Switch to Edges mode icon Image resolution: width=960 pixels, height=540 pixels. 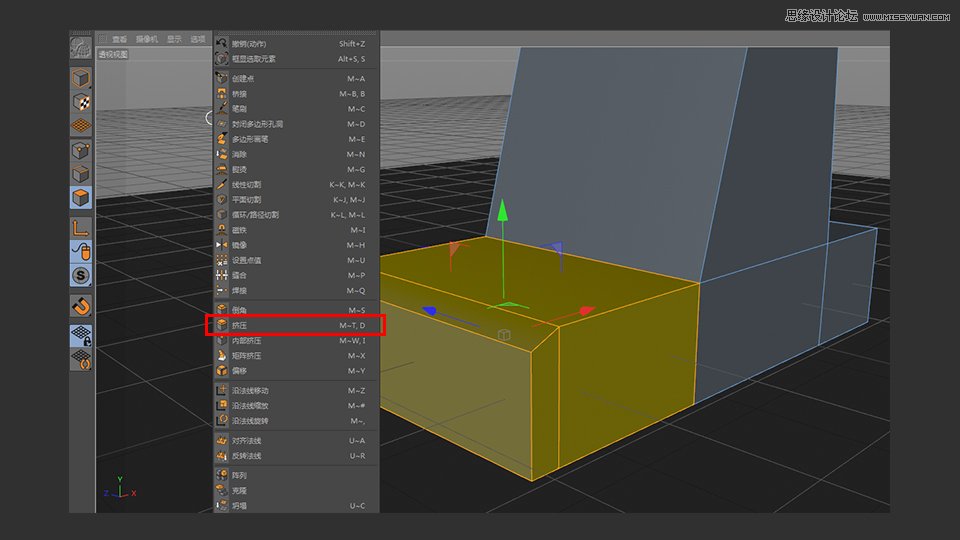click(82, 173)
